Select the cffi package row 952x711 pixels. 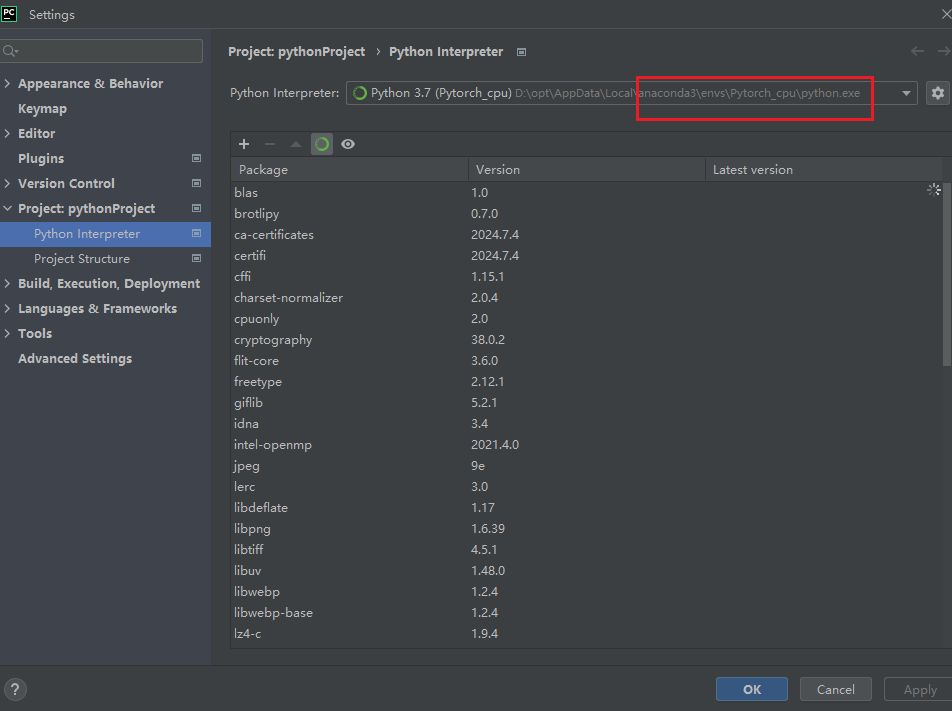coord(586,276)
